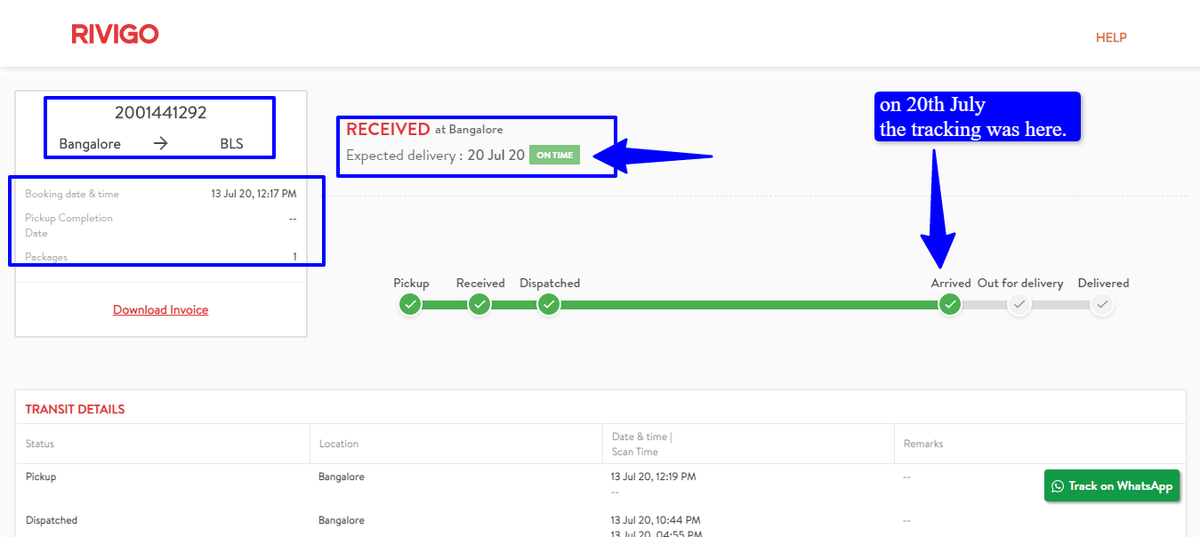Screen dimensions: 1200x537
Task: Click the Date & time Scan Time header
Action: (x=642, y=444)
